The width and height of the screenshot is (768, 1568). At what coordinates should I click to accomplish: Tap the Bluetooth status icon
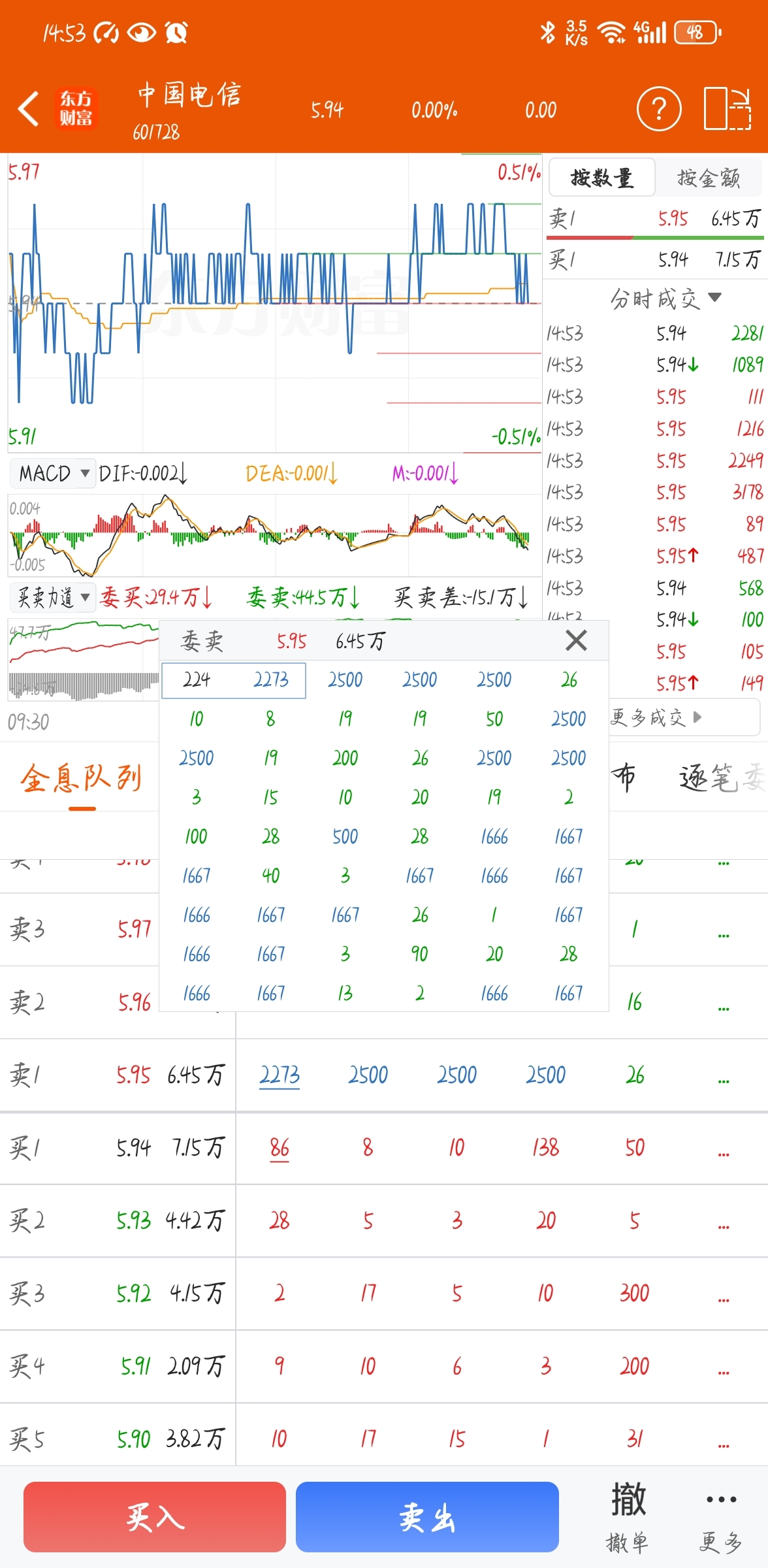point(547,32)
